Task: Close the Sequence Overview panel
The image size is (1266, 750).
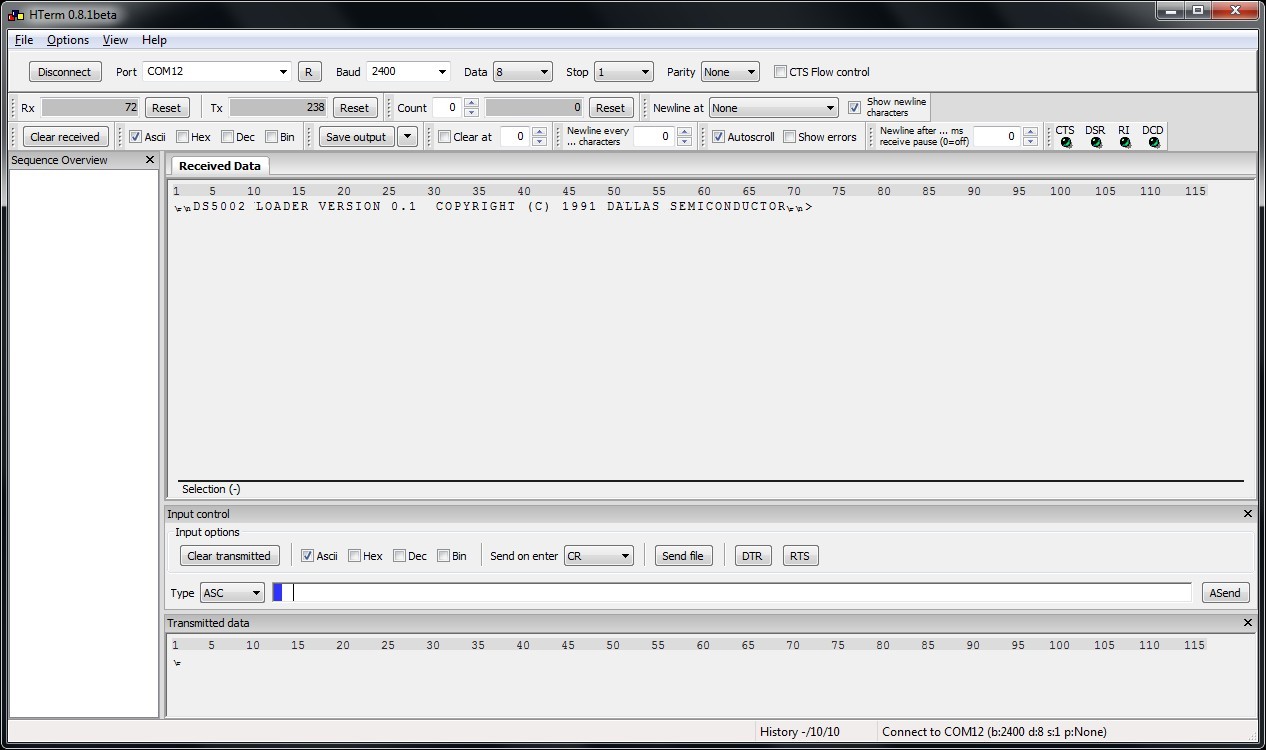Action: coord(150,160)
